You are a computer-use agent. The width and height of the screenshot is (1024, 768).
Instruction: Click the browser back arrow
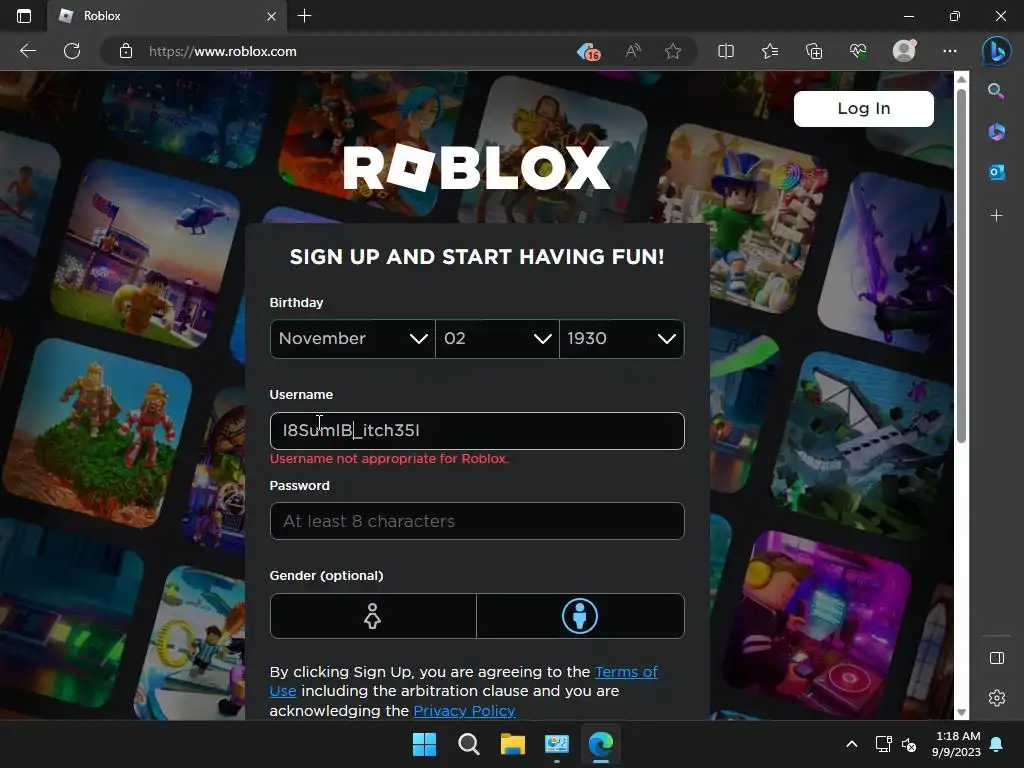[x=27, y=51]
